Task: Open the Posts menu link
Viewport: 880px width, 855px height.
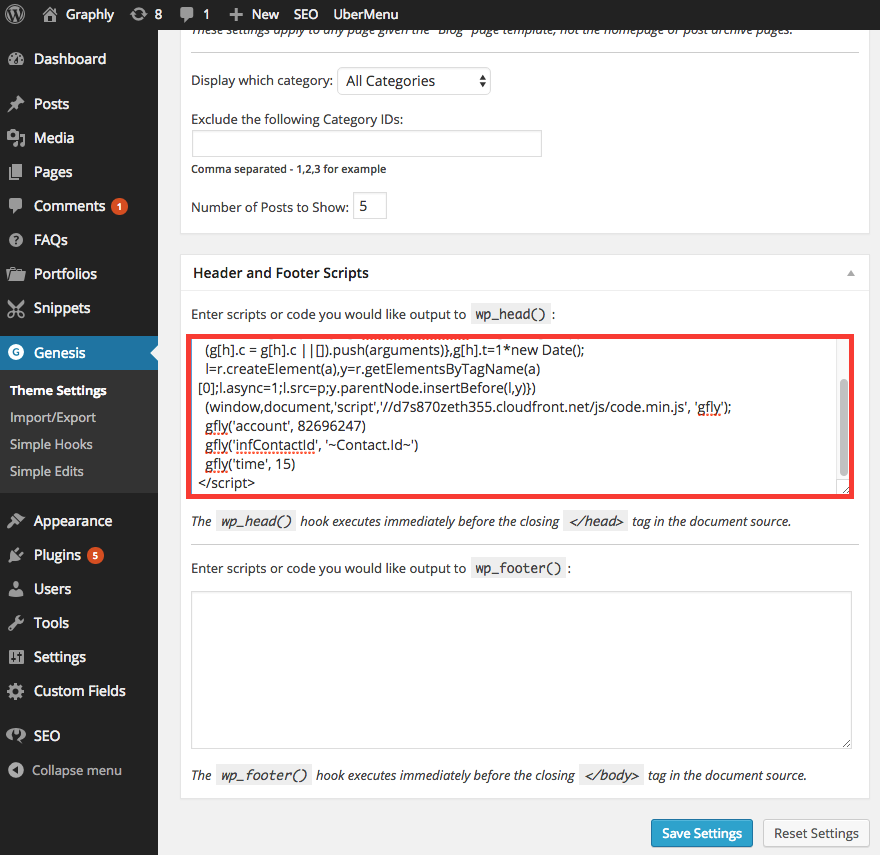Action: (52, 104)
